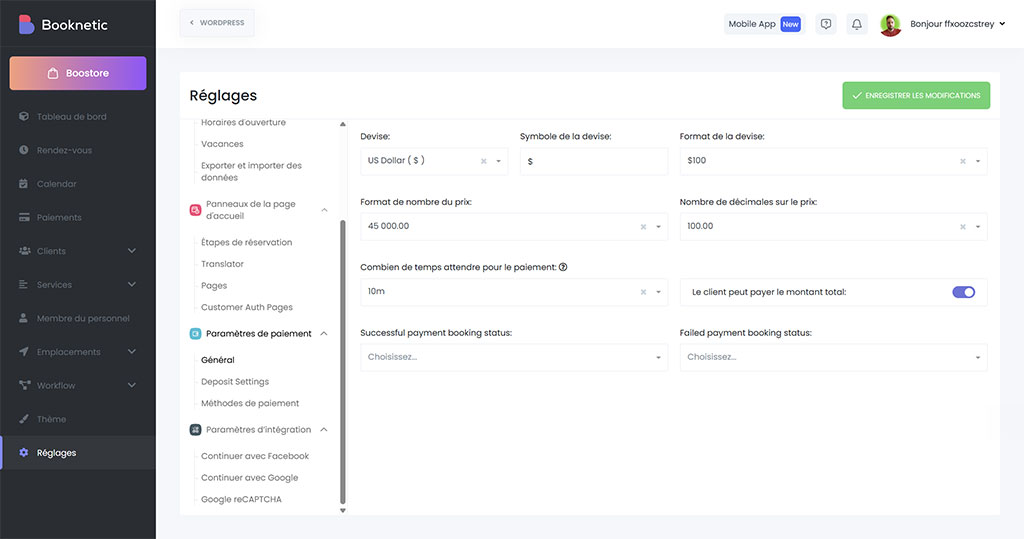Open Failed payment booking status dropdown
The width and height of the screenshot is (1024, 539).
pyautogui.click(x=833, y=357)
